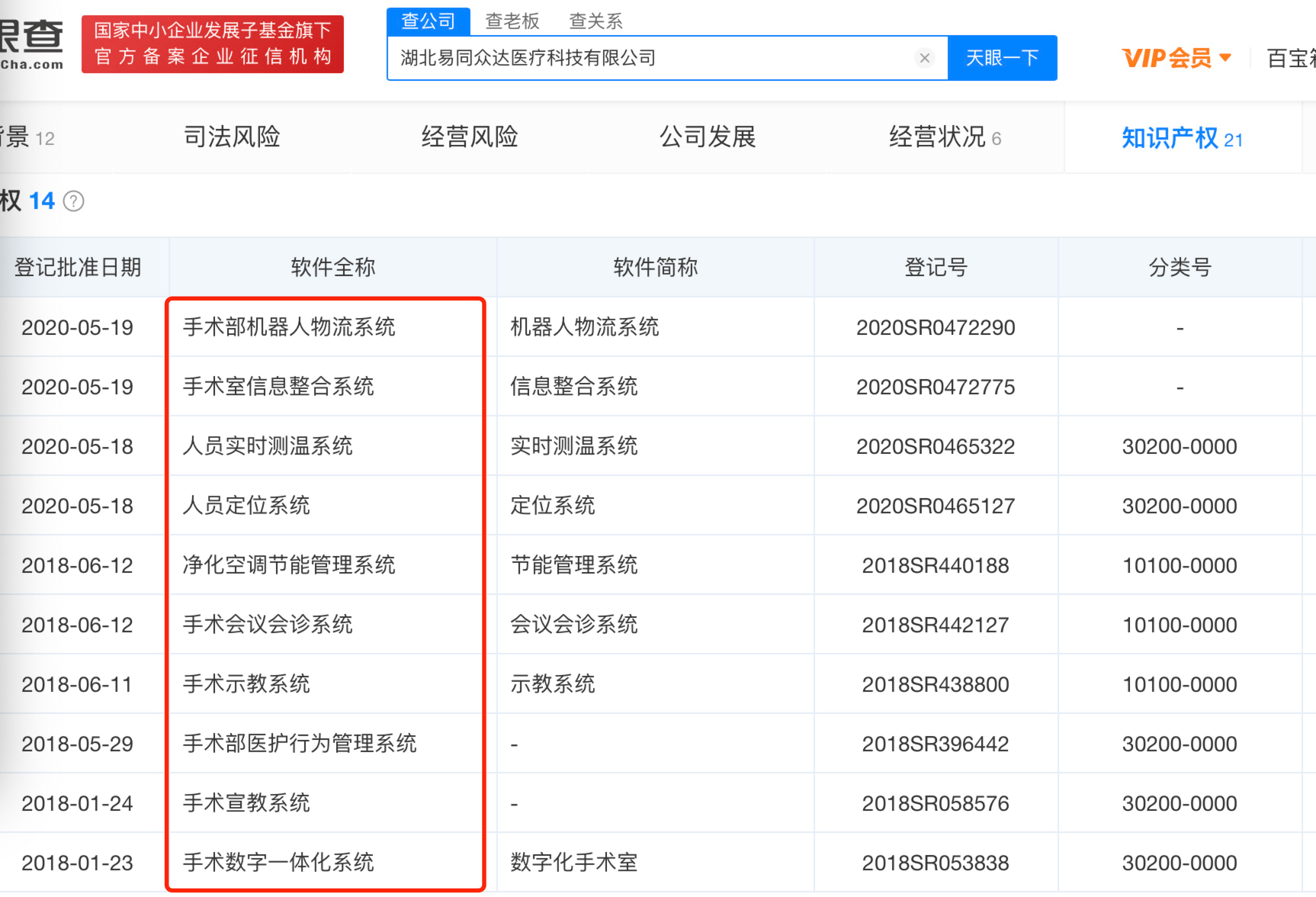Click registration number 2018SR438800

[936, 685]
